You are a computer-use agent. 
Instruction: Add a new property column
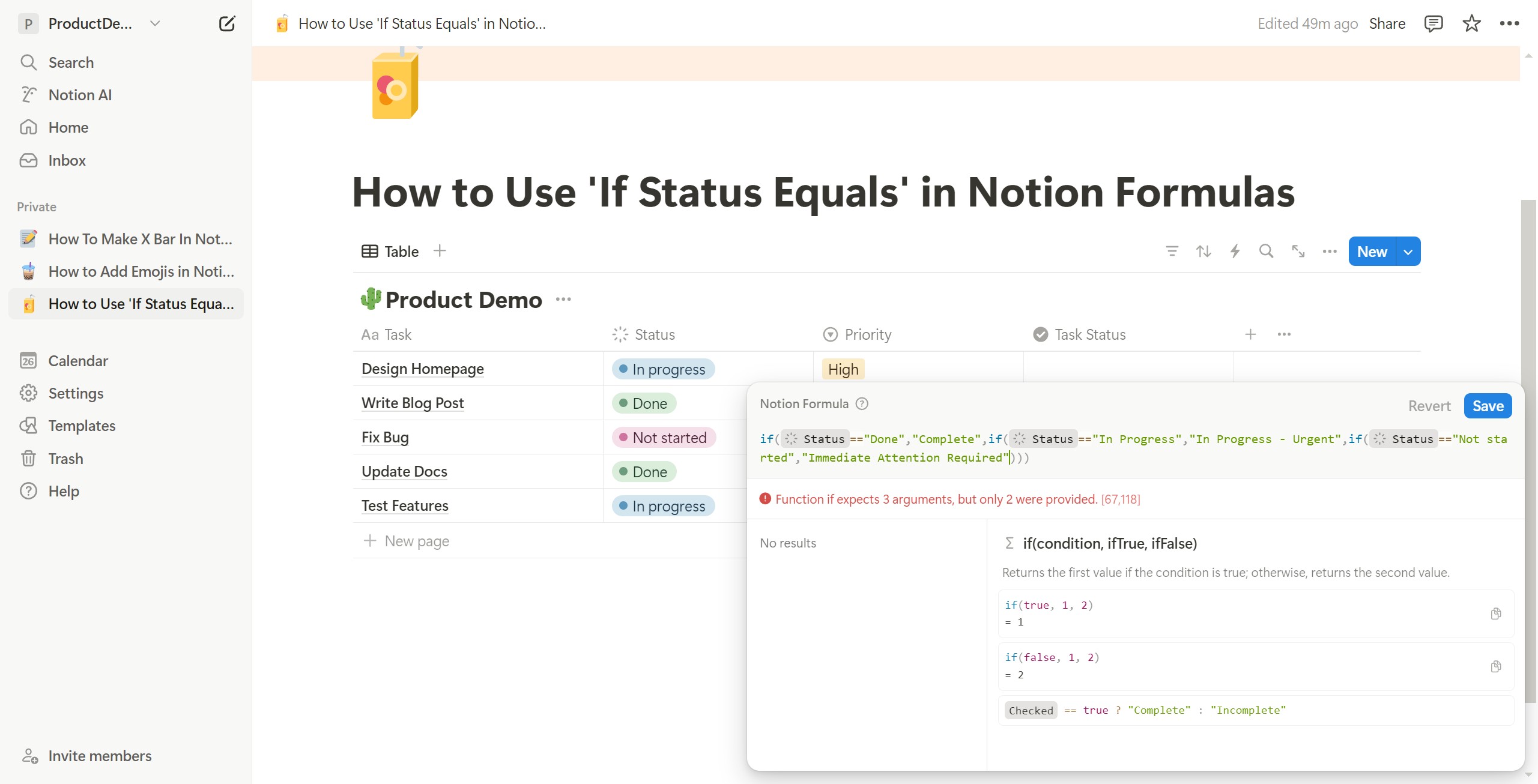tap(1250, 334)
